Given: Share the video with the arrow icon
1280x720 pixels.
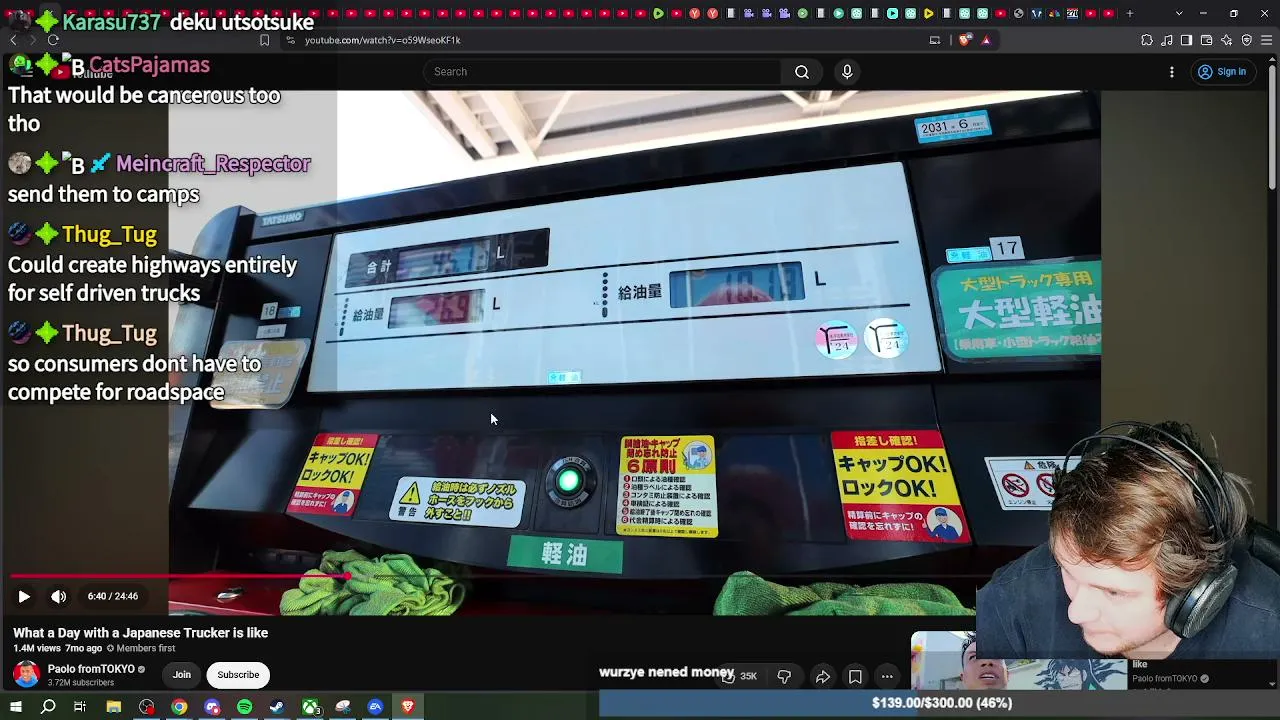Looking at the screenshot, I should [x=822, y=677].
